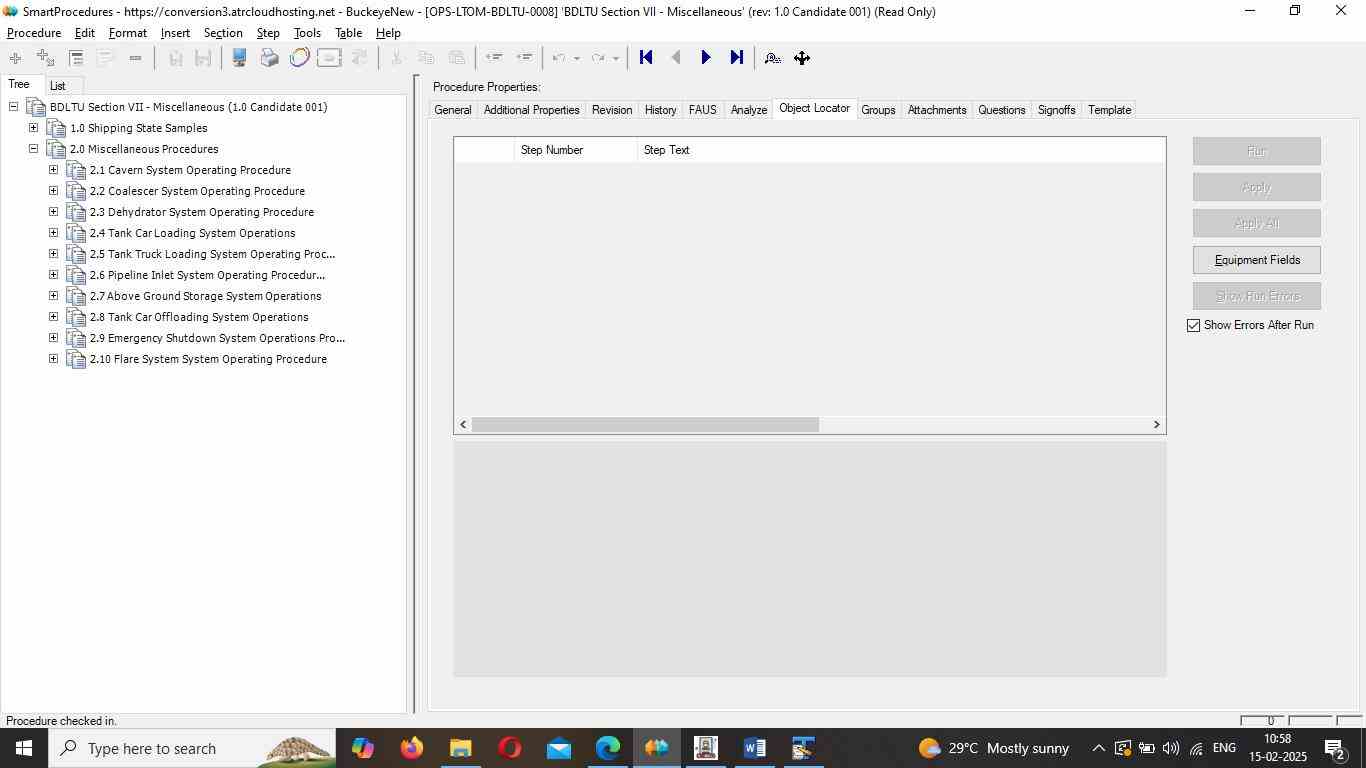1366x768 pixels.
Task: Click the find/search icon beside move arrows
Action: [x=772, y=58]
